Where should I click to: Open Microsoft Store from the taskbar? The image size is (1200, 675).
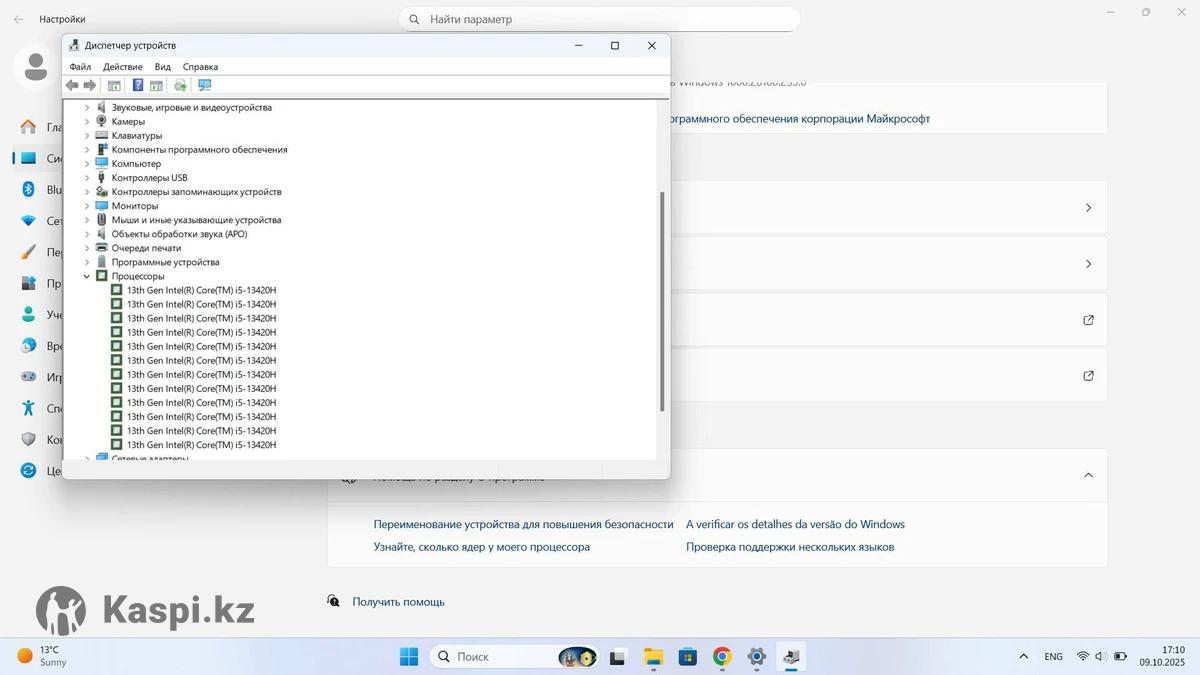click(x=687, y=657)
